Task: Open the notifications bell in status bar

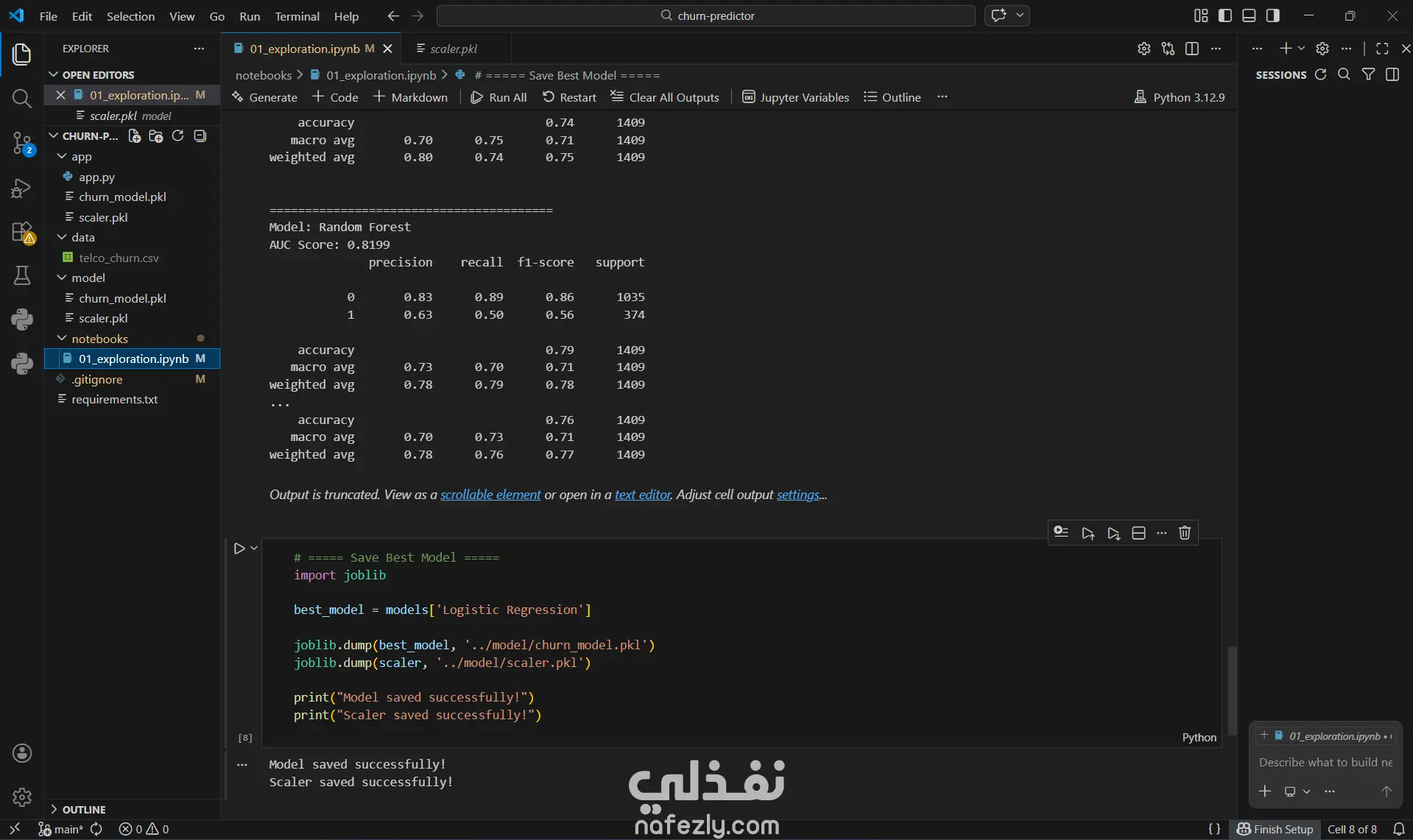Action: pos(1399,829)
